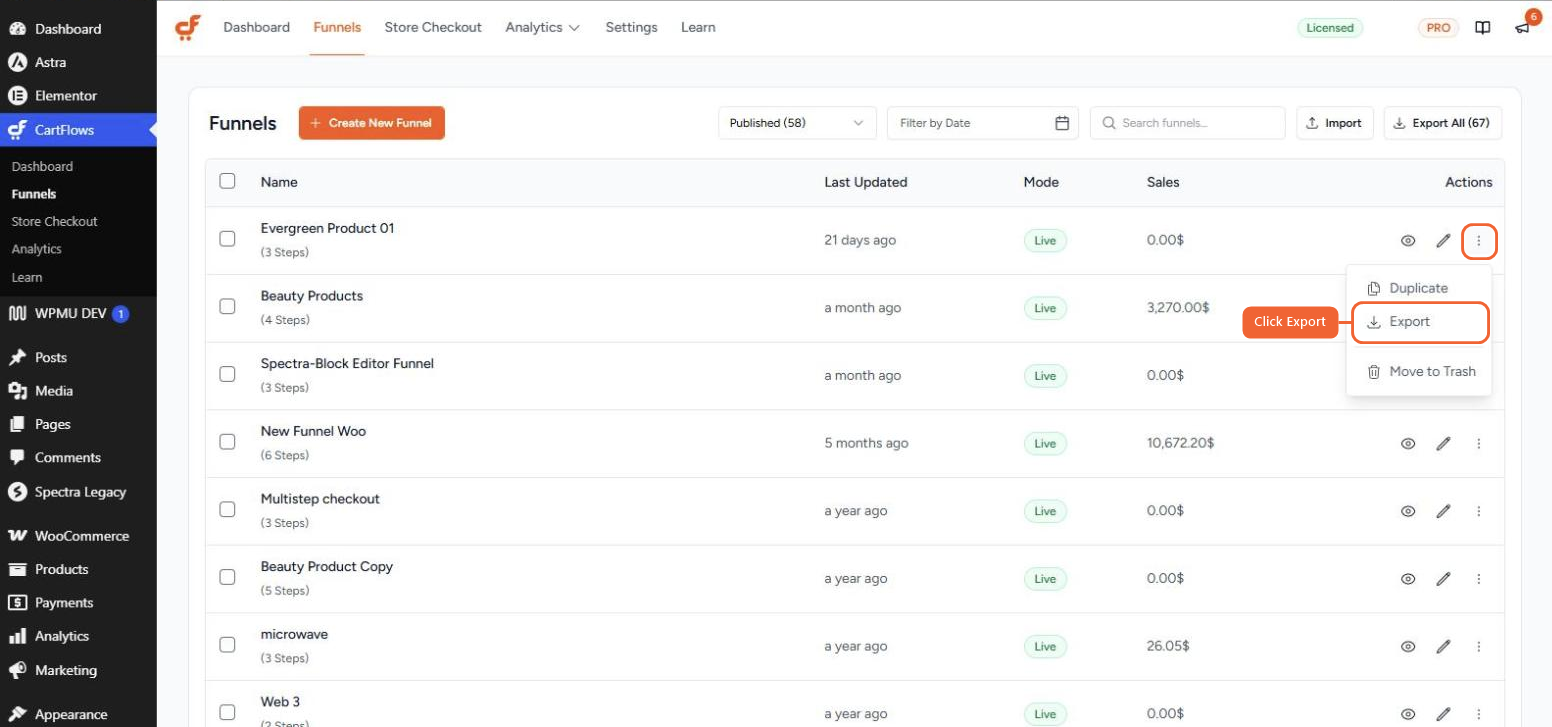Choose Export from the actions menu
Screen dimensions: 1552x727
click(1420, 322)
